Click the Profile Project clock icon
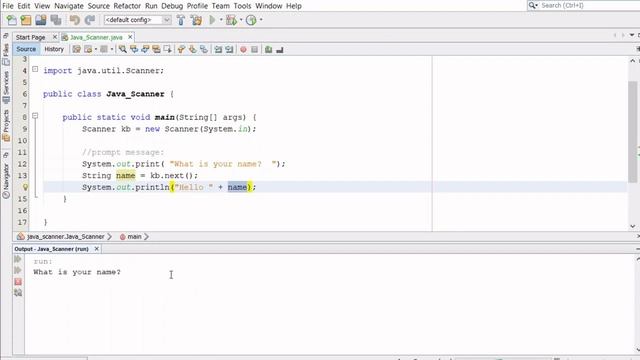 pyautogui.click(x=251, y=20)
